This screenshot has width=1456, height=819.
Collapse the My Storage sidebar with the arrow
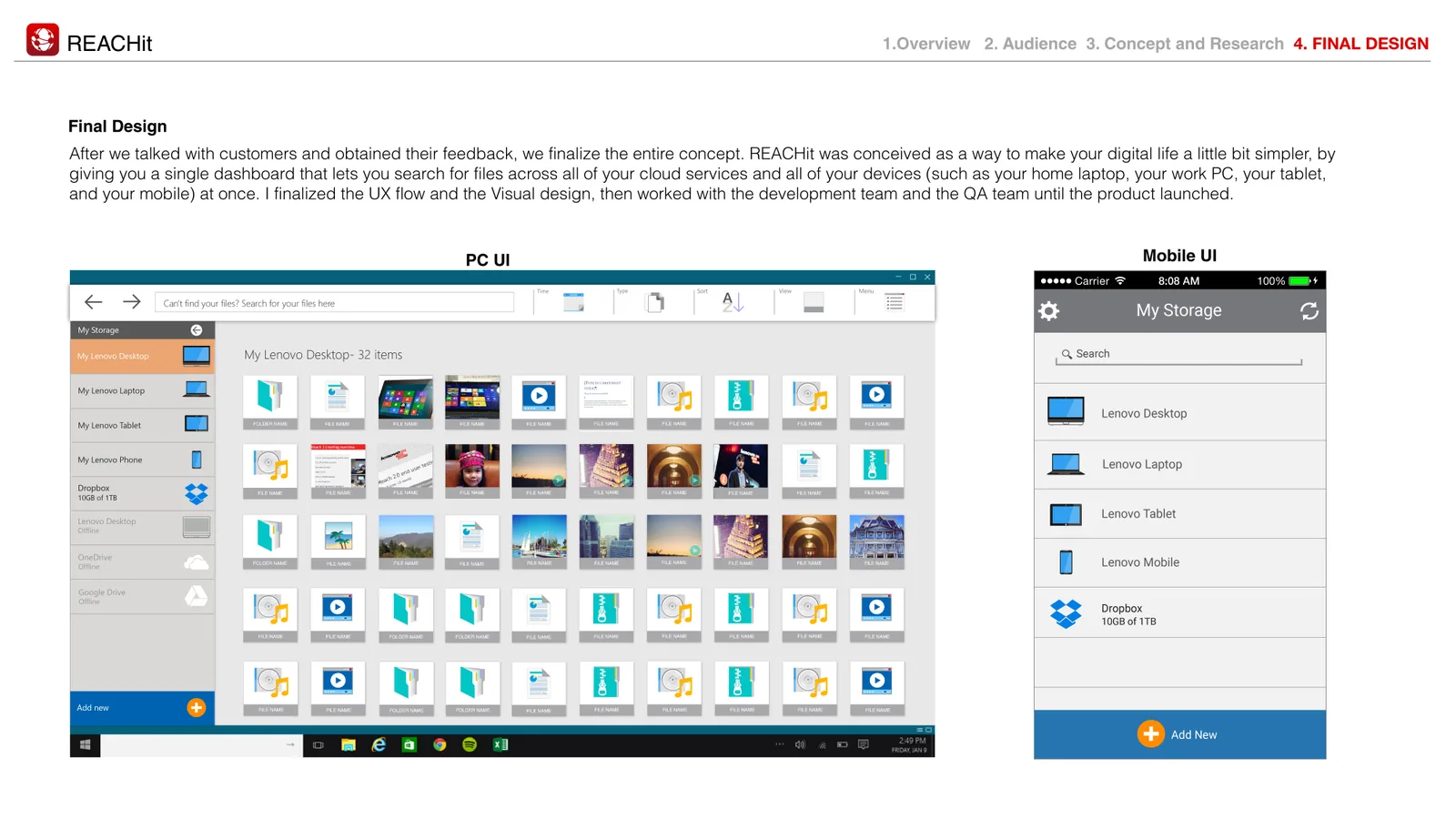coord(197,330)
